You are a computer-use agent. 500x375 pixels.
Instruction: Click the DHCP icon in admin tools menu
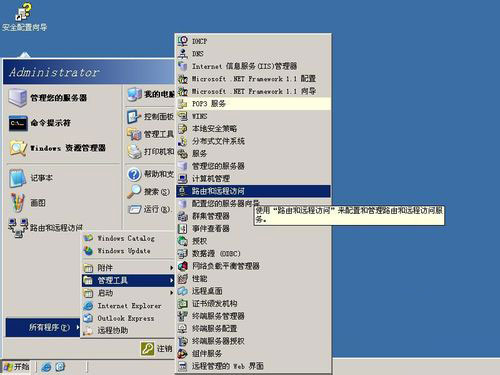click(183, 41)
